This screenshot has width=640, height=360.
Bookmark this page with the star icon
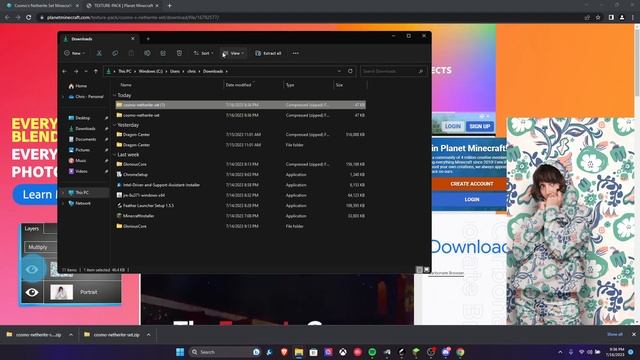click(x=598, y=18)
